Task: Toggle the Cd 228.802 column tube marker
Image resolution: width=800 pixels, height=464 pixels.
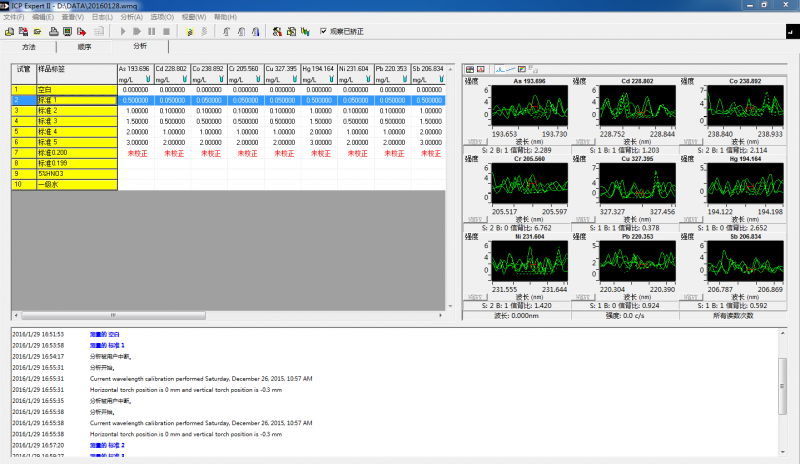Action: (185, 78)
